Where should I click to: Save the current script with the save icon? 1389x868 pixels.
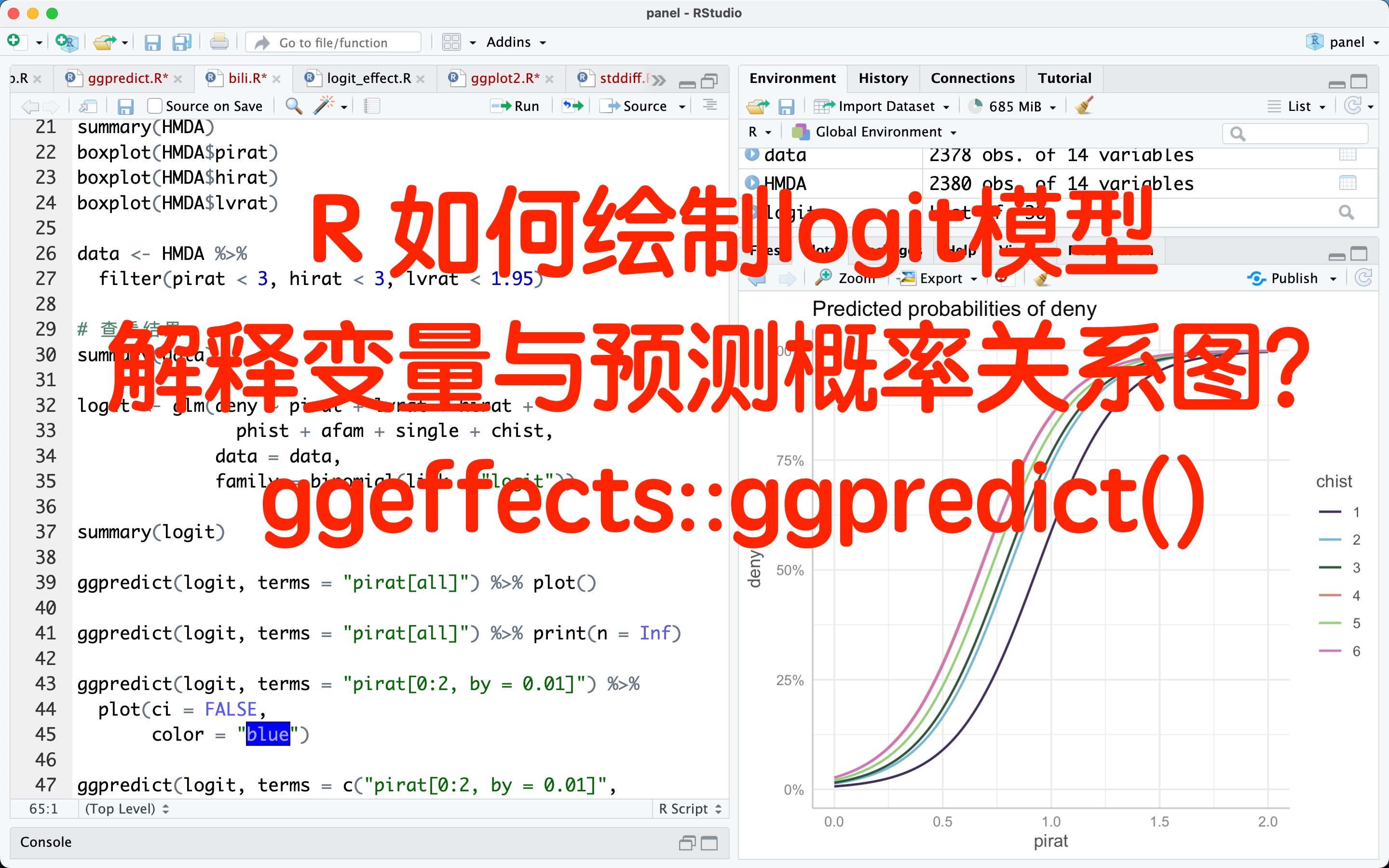pyautogui.click(x=126, y=106)
